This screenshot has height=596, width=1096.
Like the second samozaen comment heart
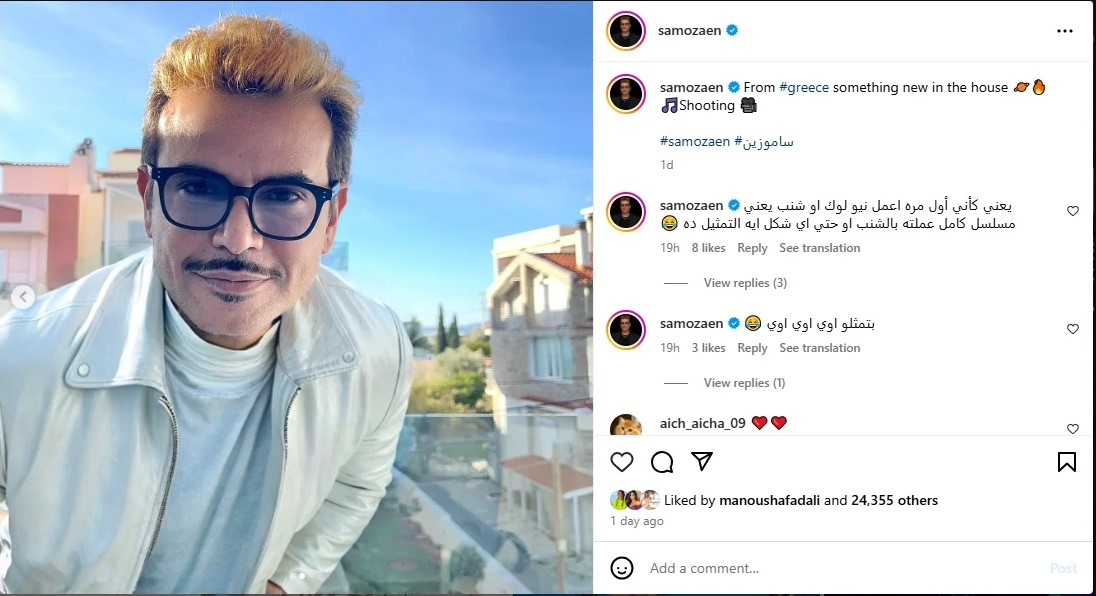coord(1073,329)
